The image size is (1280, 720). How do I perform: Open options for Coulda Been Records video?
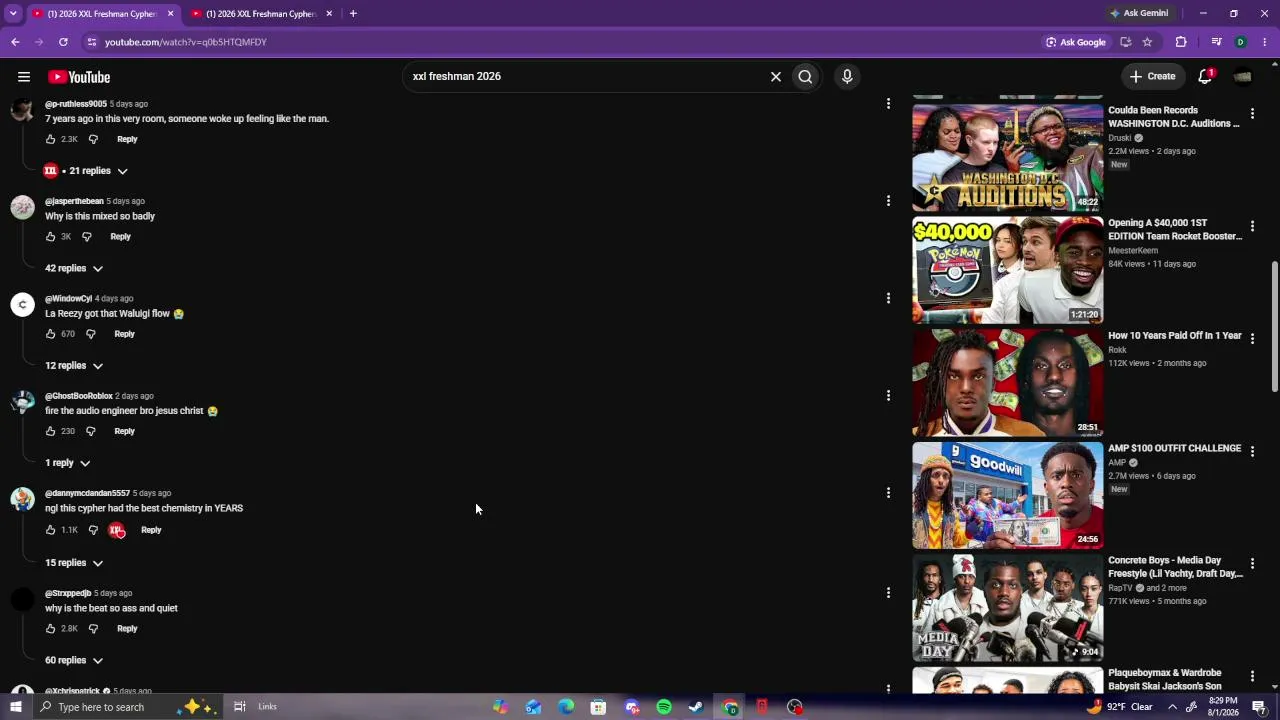(1252, 114)
